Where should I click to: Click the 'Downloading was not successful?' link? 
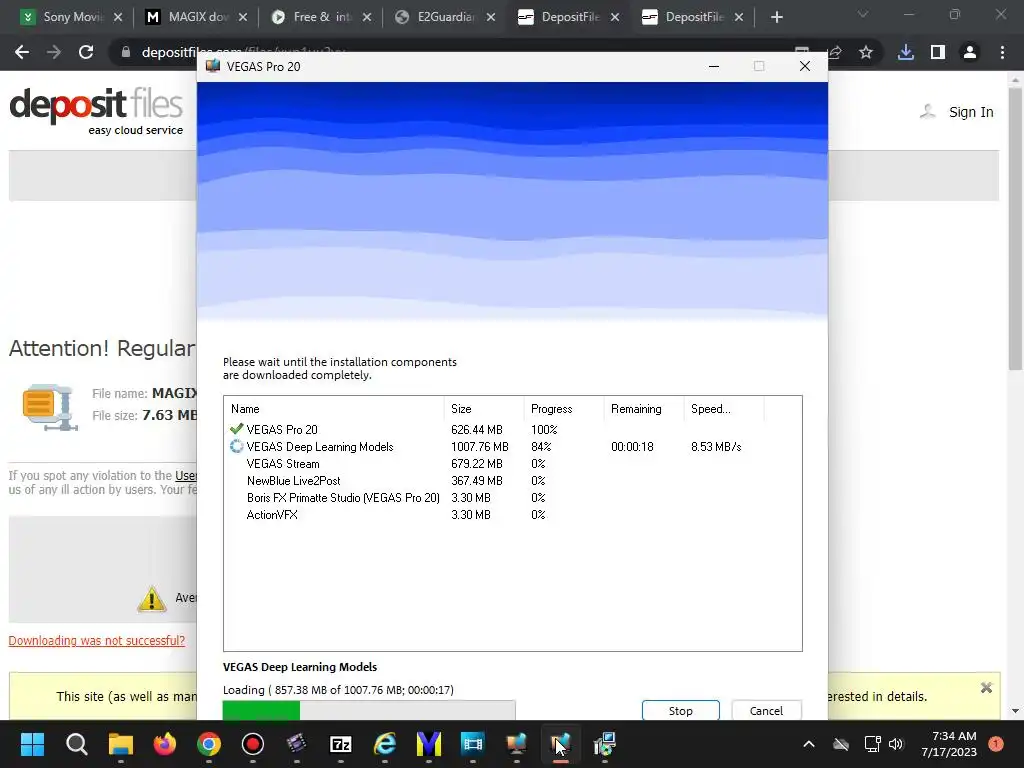(x=97, y=641)
